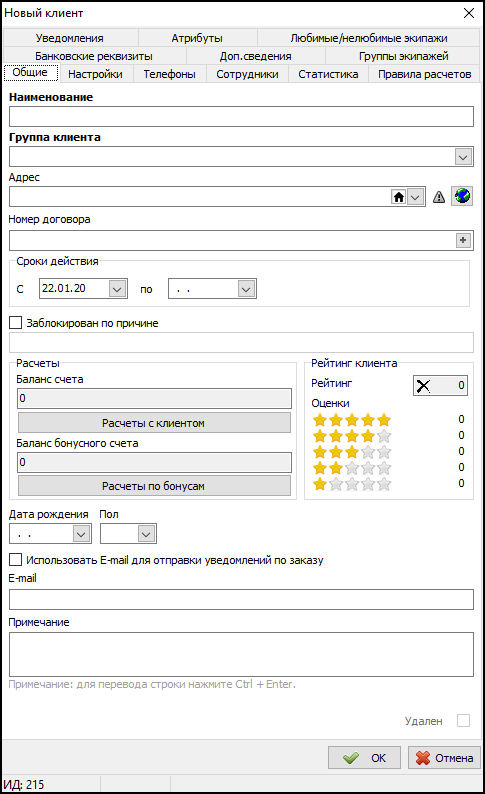Enable Заблокирован по причине checkbox
The image size is (485, 794).
click(16, 323)
